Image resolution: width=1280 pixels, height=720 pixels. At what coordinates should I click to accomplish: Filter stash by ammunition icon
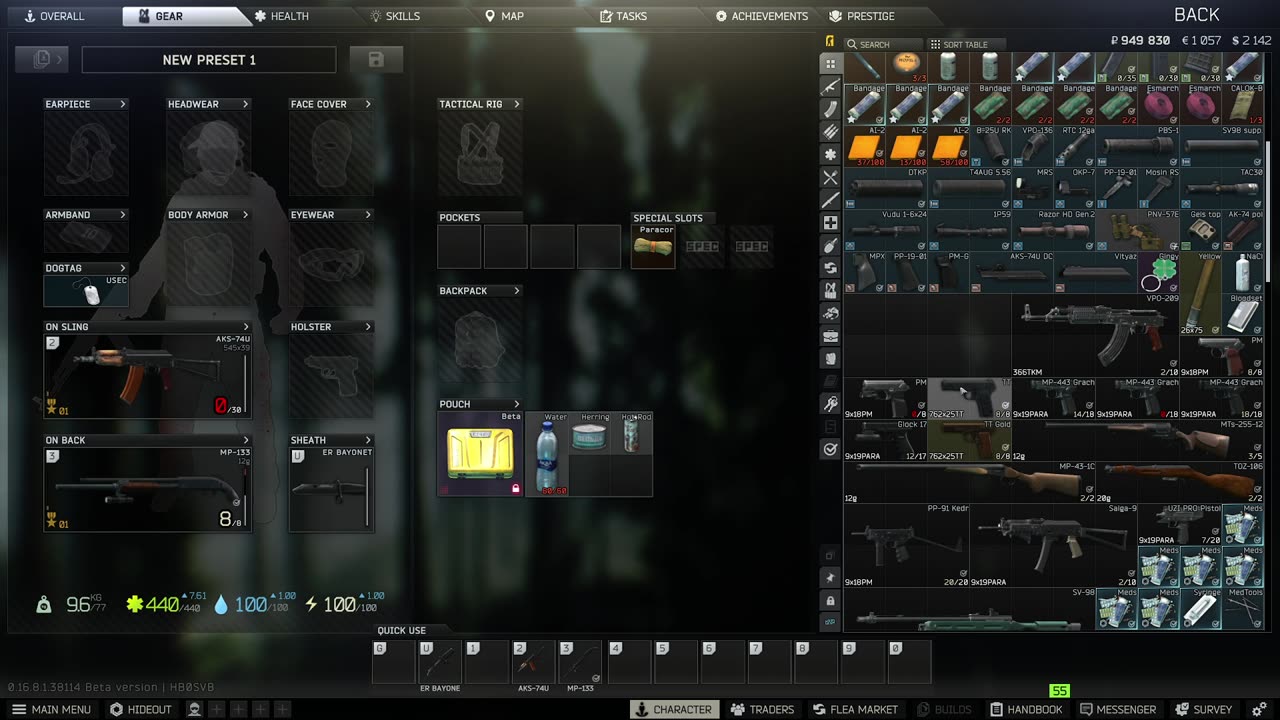click(x=830, y=132)
